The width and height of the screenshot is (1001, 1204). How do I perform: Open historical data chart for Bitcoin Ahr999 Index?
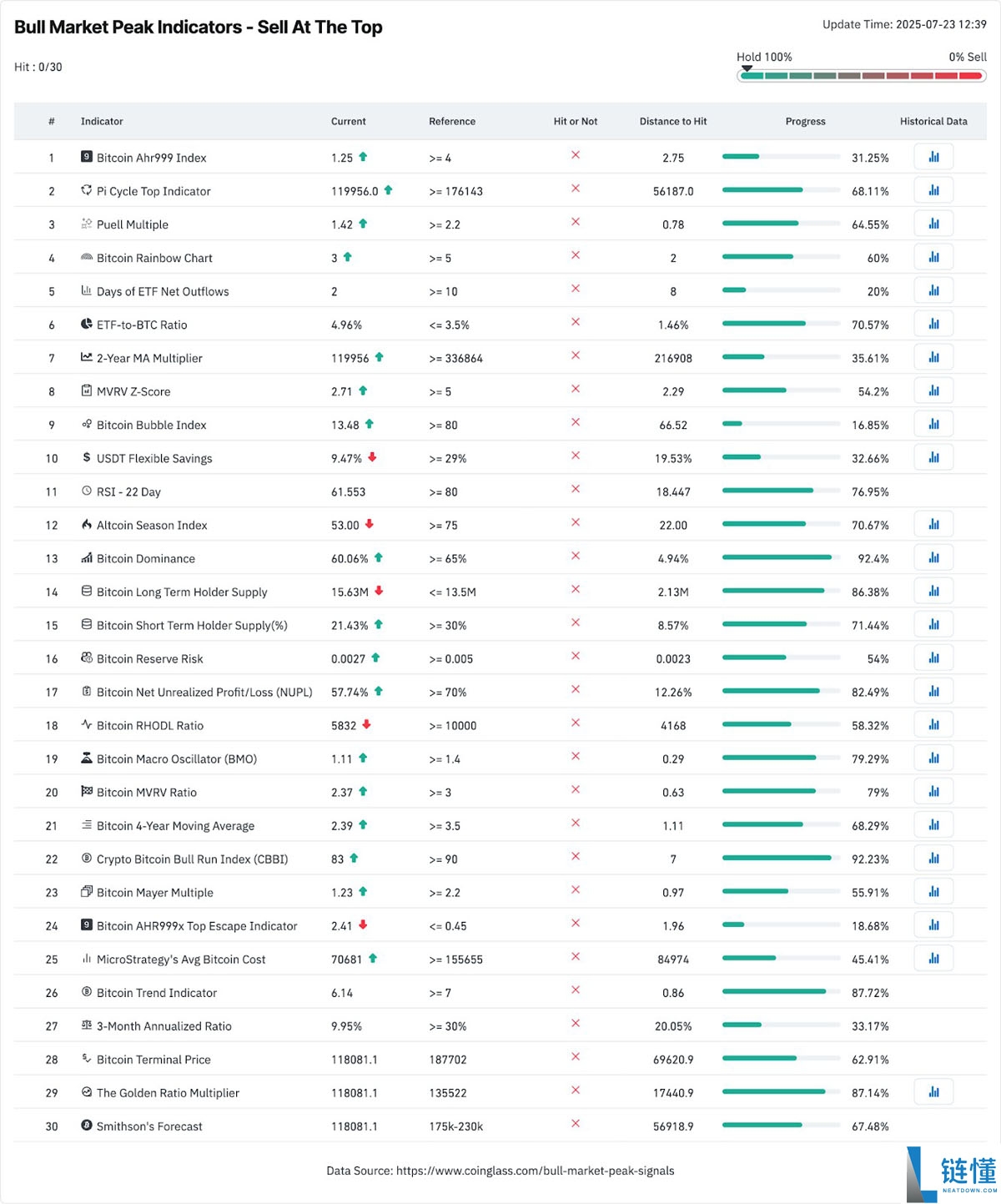(933, 157)
